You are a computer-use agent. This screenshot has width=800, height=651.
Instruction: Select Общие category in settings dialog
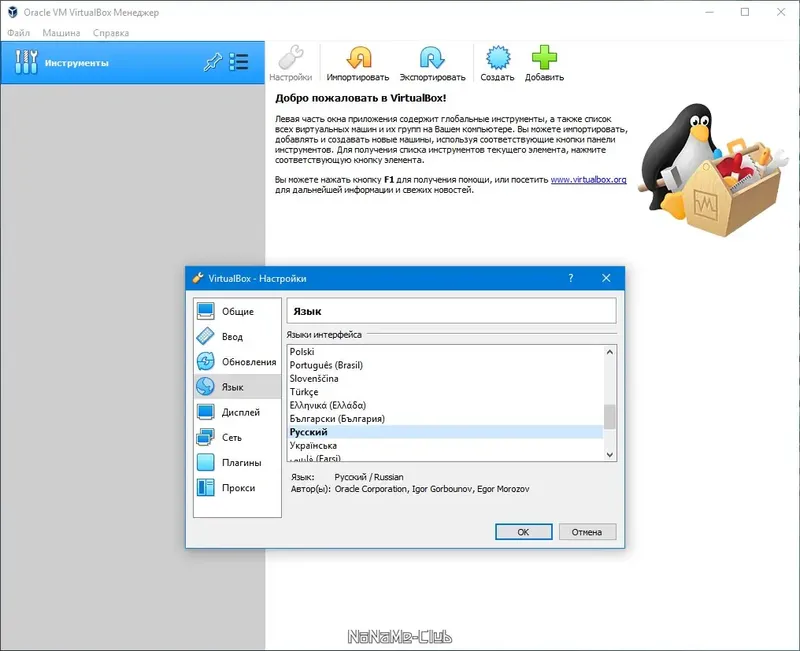click(237, 311)
